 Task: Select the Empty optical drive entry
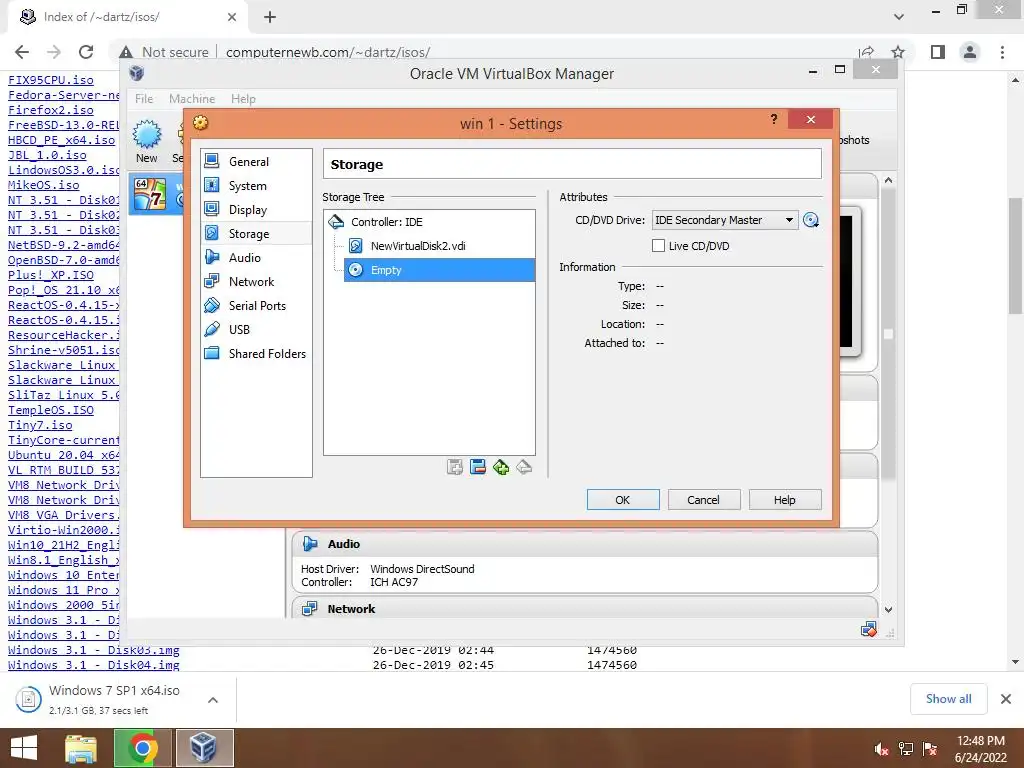pos(440,270)
